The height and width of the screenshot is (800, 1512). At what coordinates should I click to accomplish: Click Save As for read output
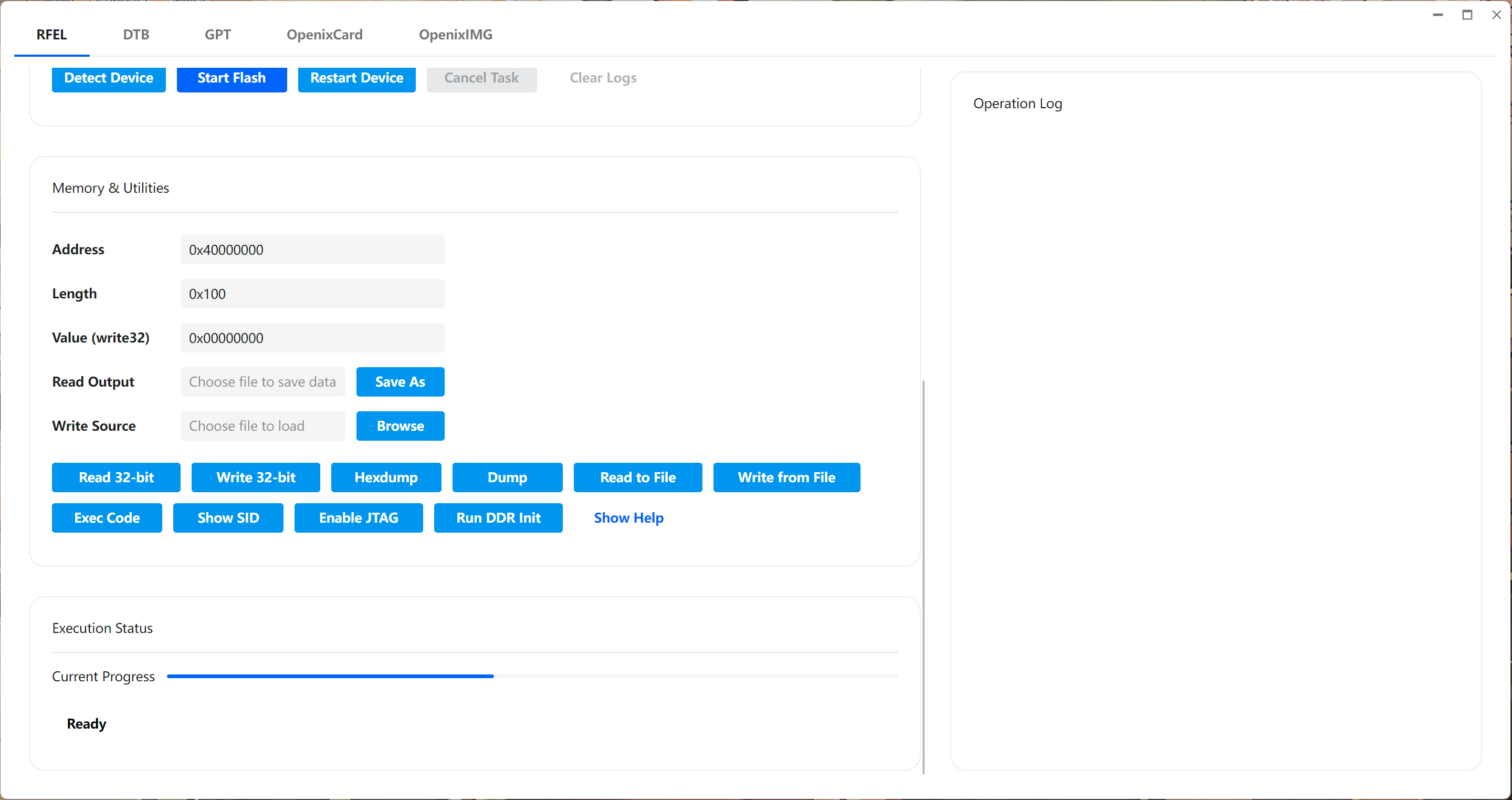400,382
